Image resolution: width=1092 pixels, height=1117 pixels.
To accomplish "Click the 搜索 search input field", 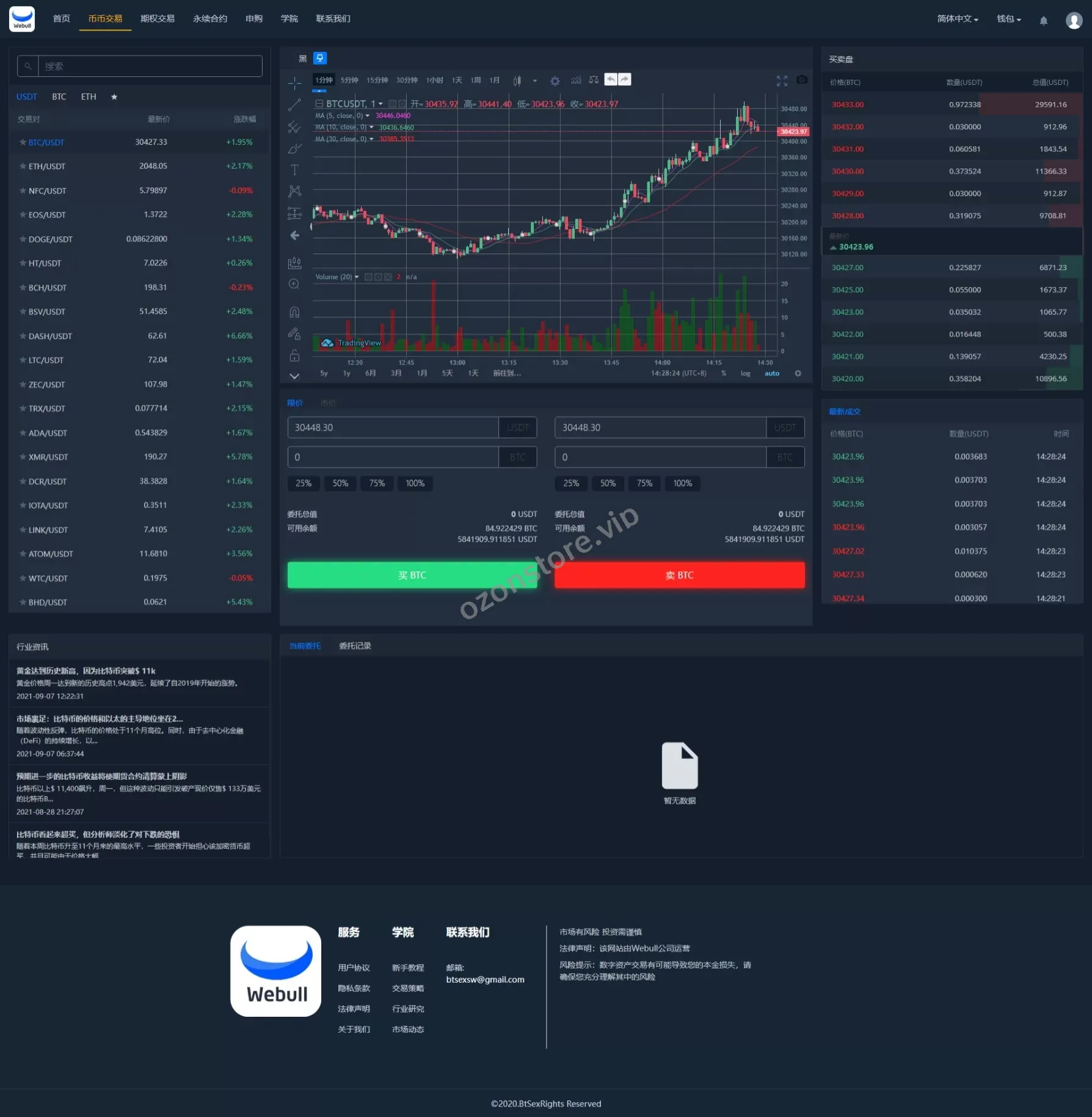I will coord(150,66).
